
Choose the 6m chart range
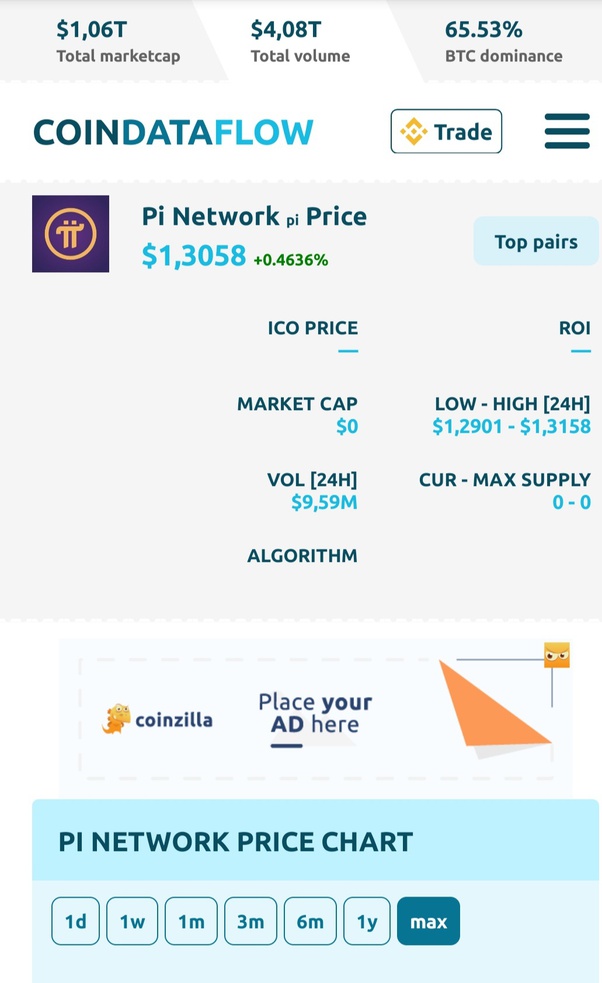coord(310,921)
